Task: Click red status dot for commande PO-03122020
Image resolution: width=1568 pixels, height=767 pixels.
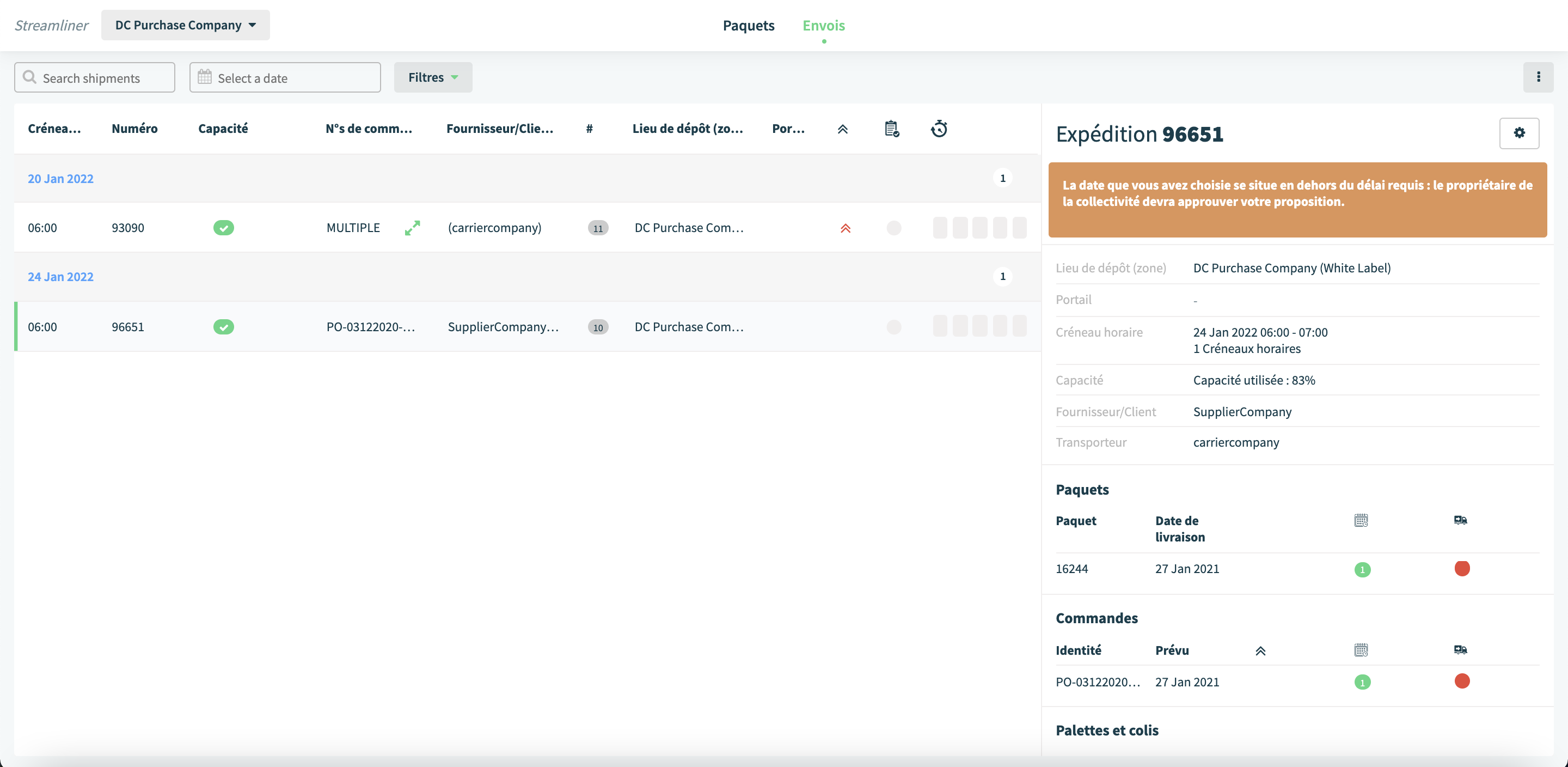Action: click(x=1461, y=681)
